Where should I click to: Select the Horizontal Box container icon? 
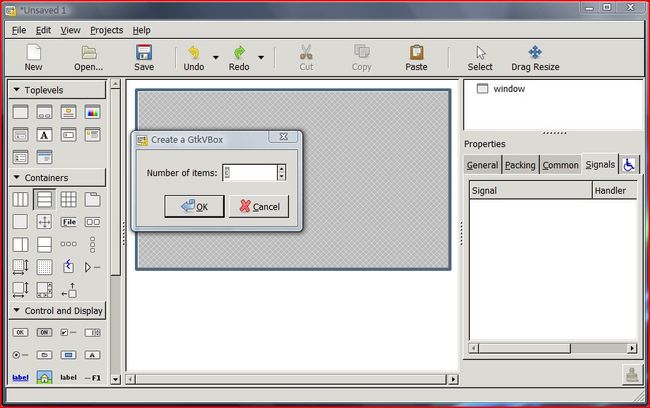click(x=20, y=199)
